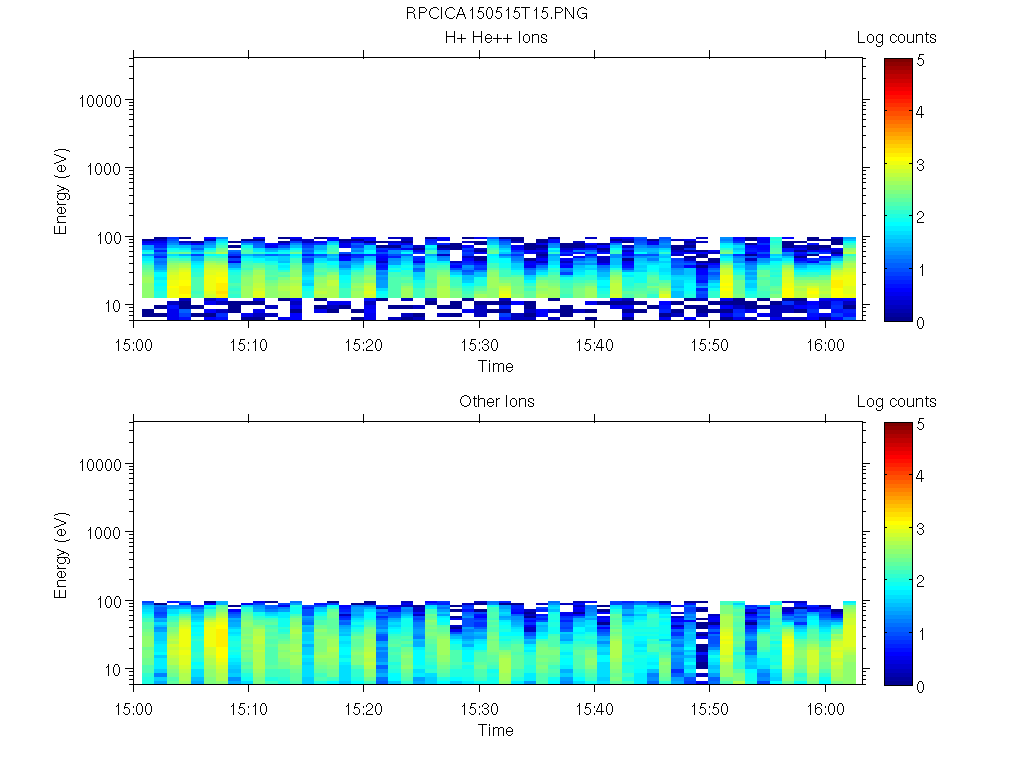Click the 100 energy label on bottom plot
Screen dimensions: 1024x768
pyautogui.click(x=109, y=602)
